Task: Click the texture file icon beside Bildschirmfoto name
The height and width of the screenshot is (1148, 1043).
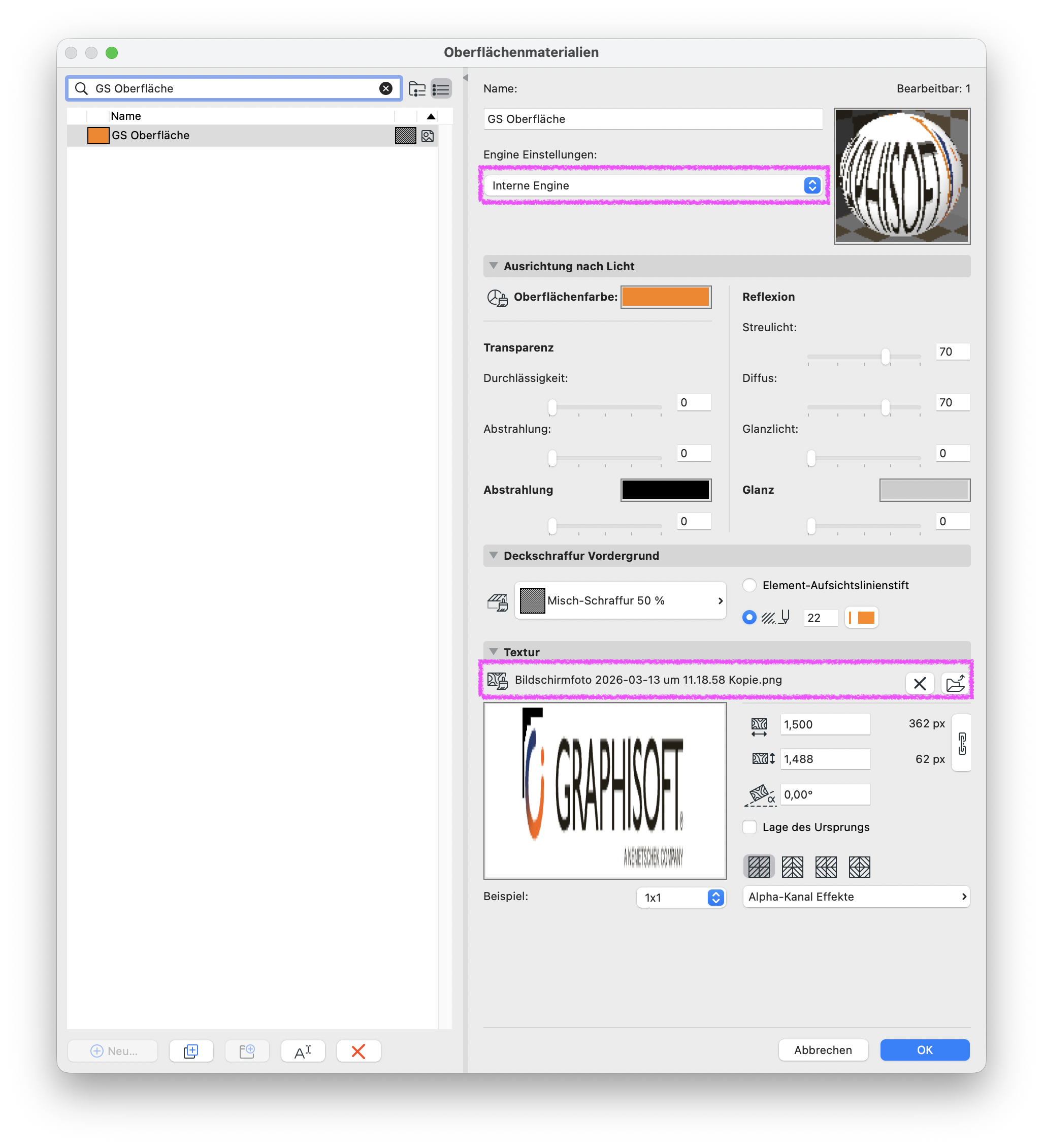Action: 497,680
